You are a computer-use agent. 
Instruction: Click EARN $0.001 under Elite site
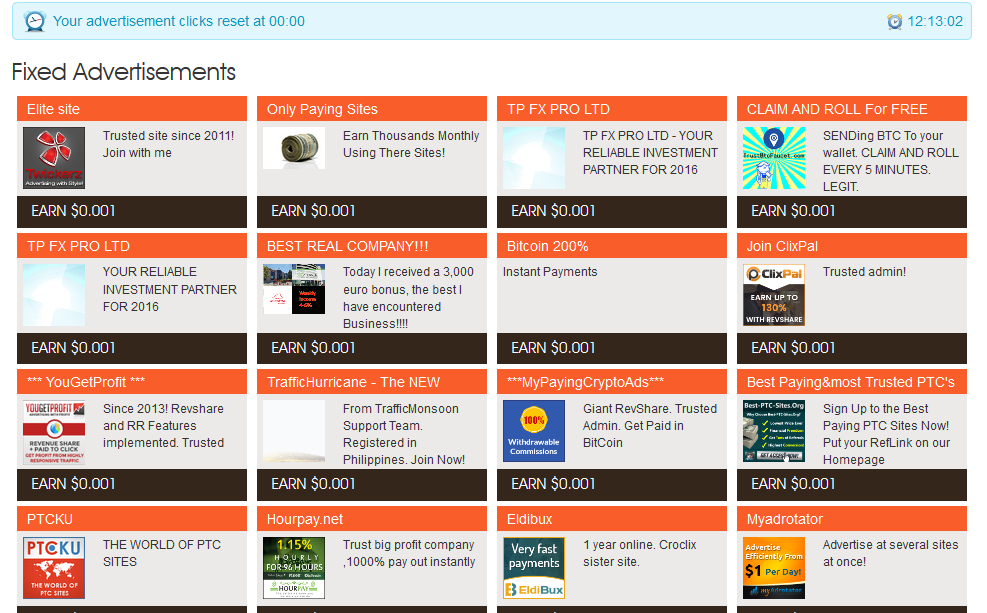[132, 211]
